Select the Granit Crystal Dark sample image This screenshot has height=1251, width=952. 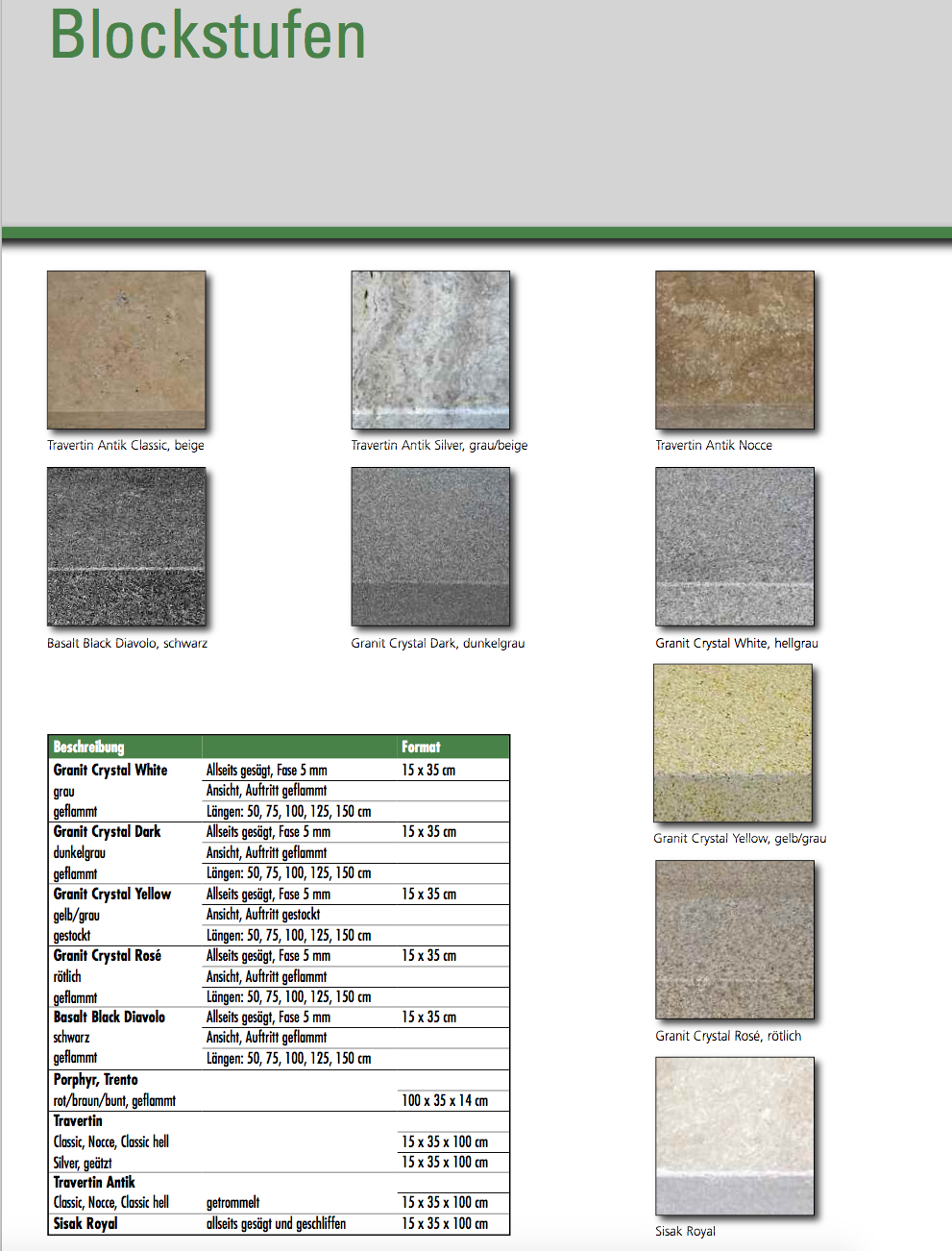coord(430,547)
